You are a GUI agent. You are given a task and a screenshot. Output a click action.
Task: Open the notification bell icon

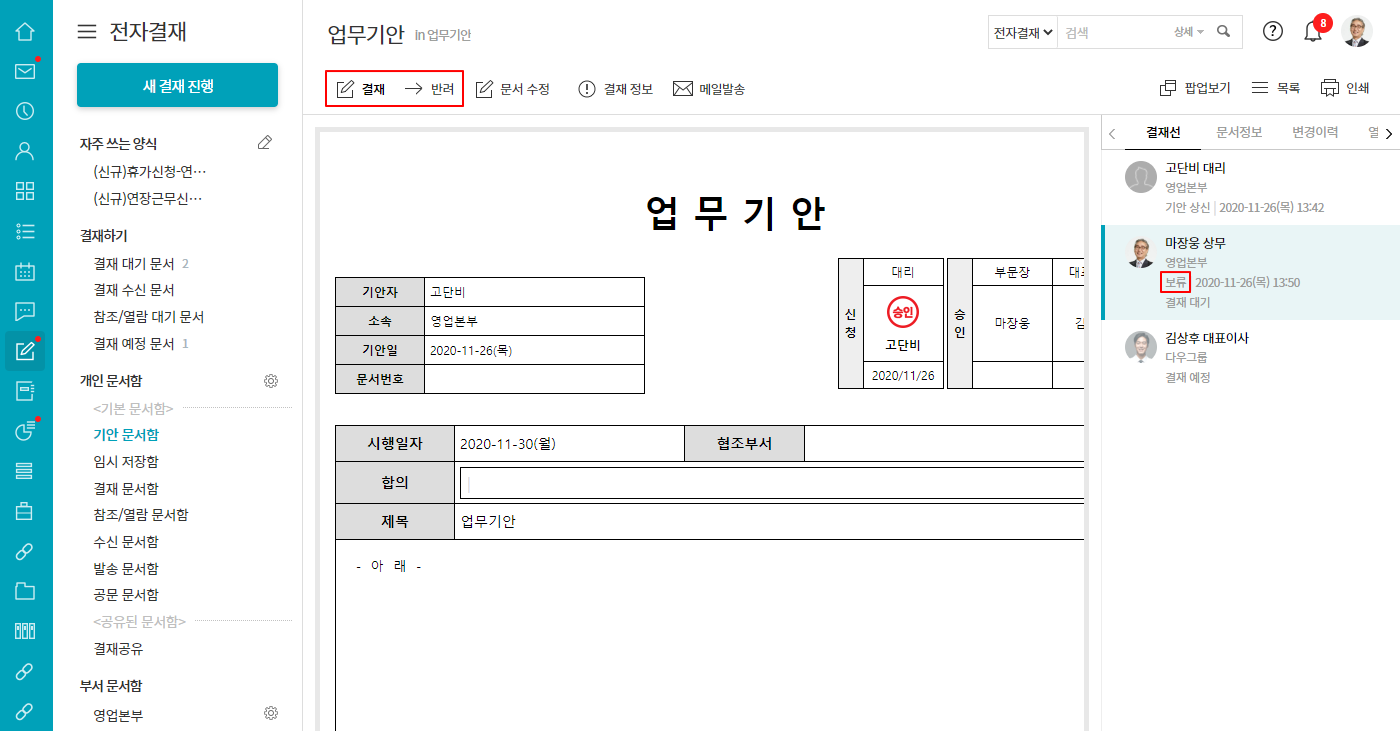(1313, 32)
